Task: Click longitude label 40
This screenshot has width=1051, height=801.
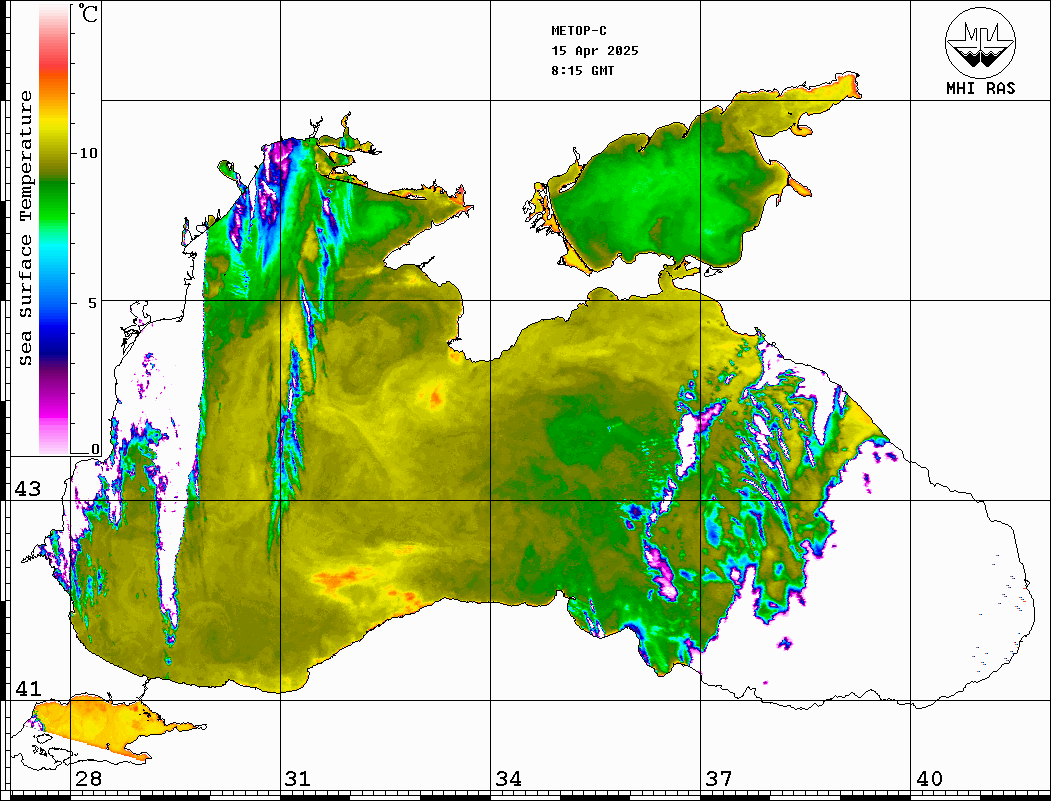Action: 929,779
